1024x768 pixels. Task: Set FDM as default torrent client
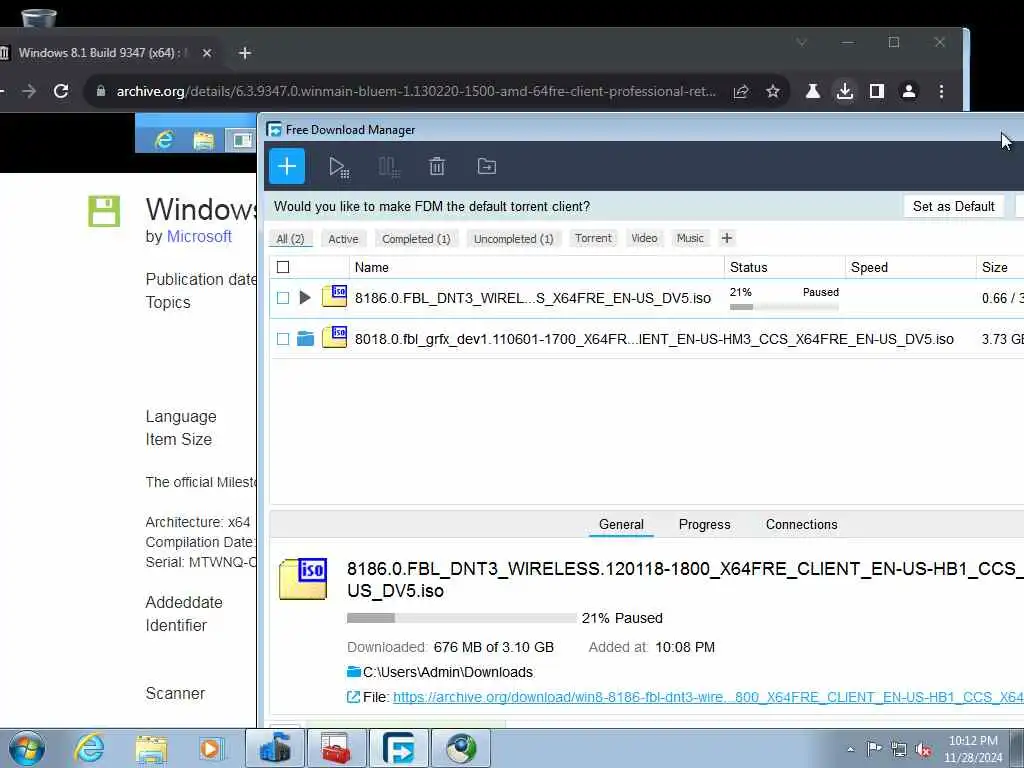953,206
